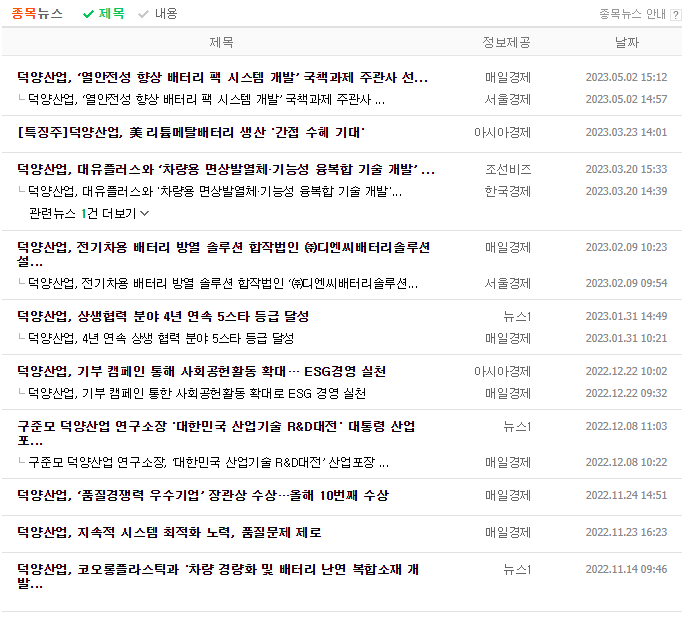Viewport: 689px width, 621px height.
Task: Click the 종목뉴스 안내 question mark icon
Action: pyautogui.click(x=675, y=15)
